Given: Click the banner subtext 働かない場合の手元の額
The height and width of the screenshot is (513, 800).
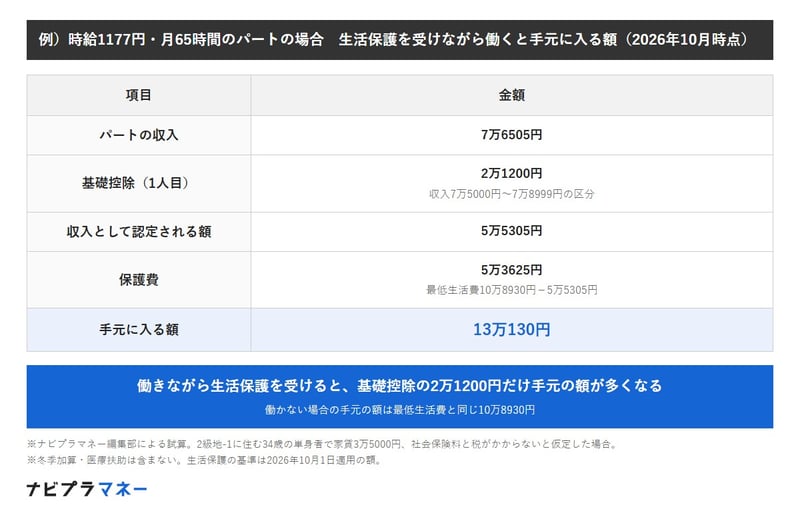Looking at the screenshot, I should click(399, 410).
